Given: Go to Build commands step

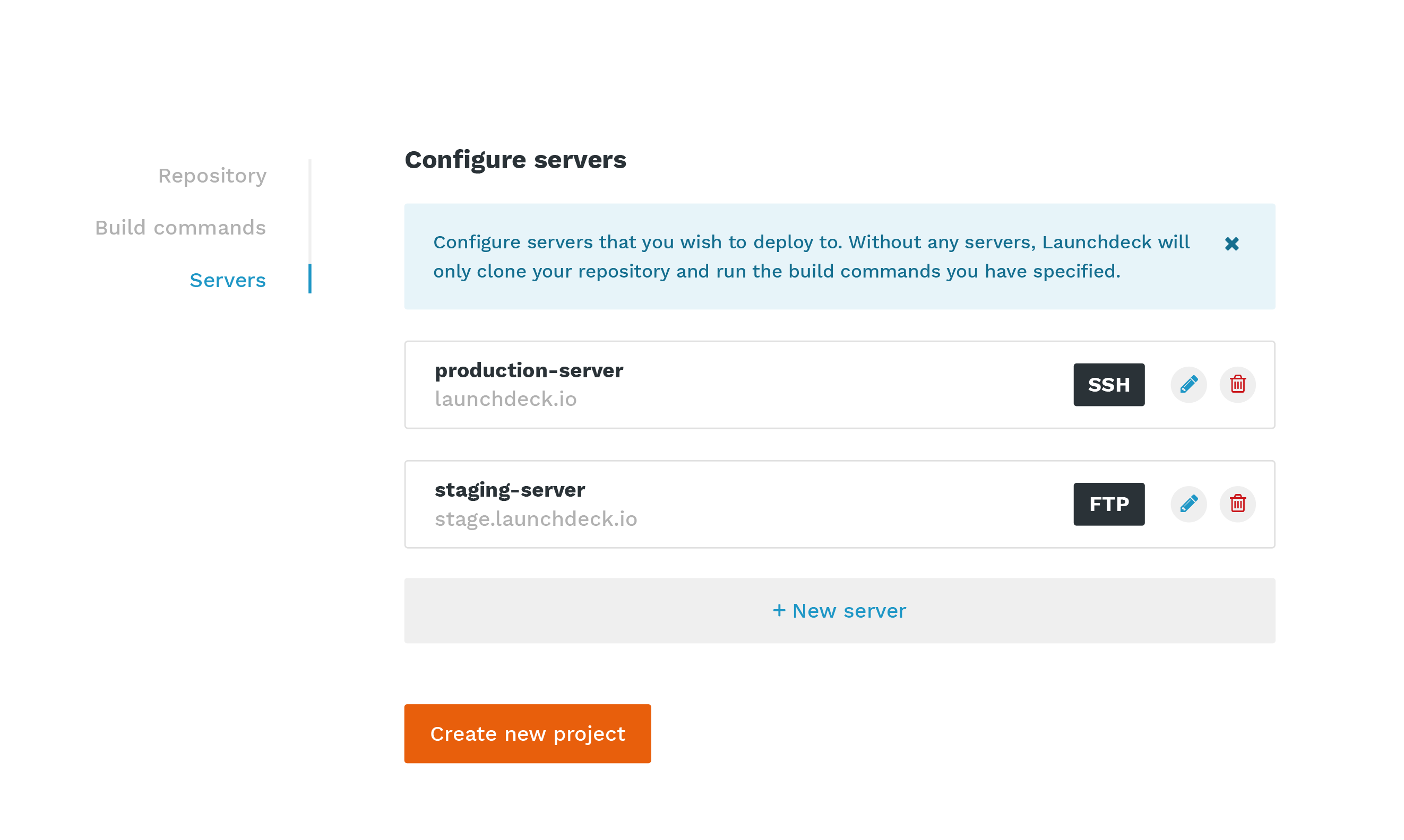Looking at the screenshot, I should coord(180,228).
